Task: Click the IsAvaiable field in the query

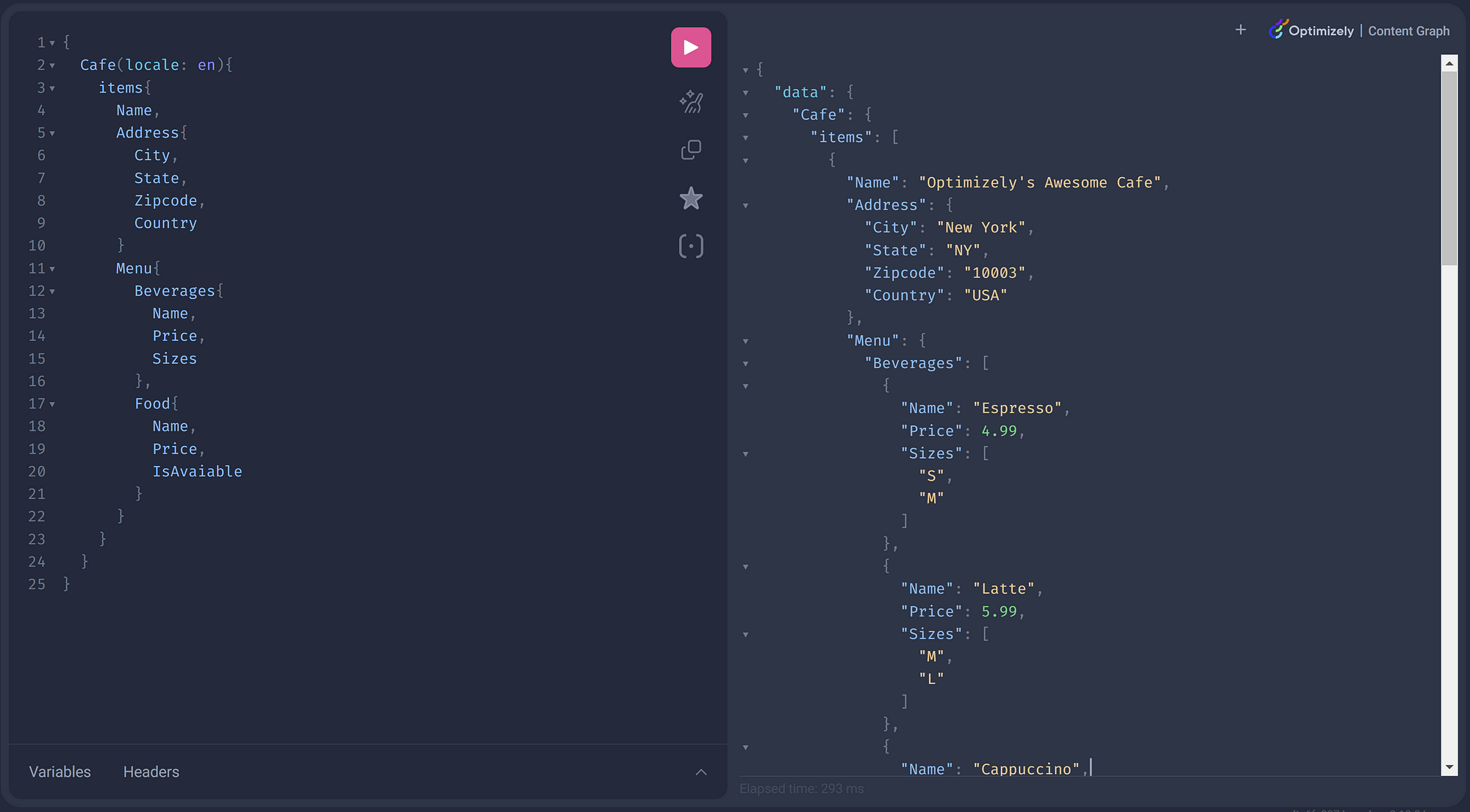Action: [x=197, y=472]
